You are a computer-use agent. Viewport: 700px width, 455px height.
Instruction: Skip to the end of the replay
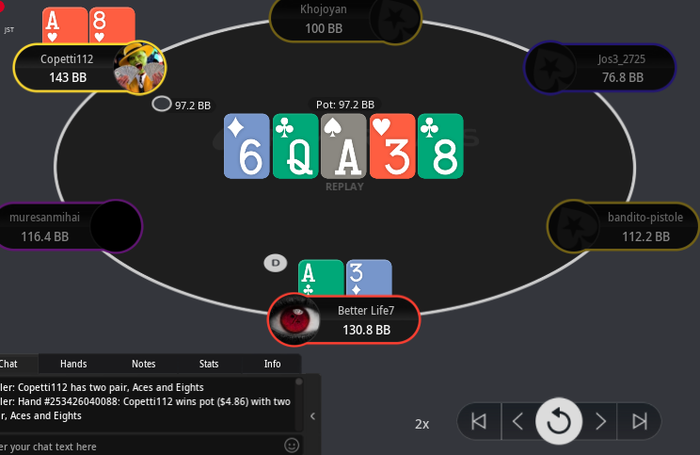pyautogui.click(x=639, y=422)
